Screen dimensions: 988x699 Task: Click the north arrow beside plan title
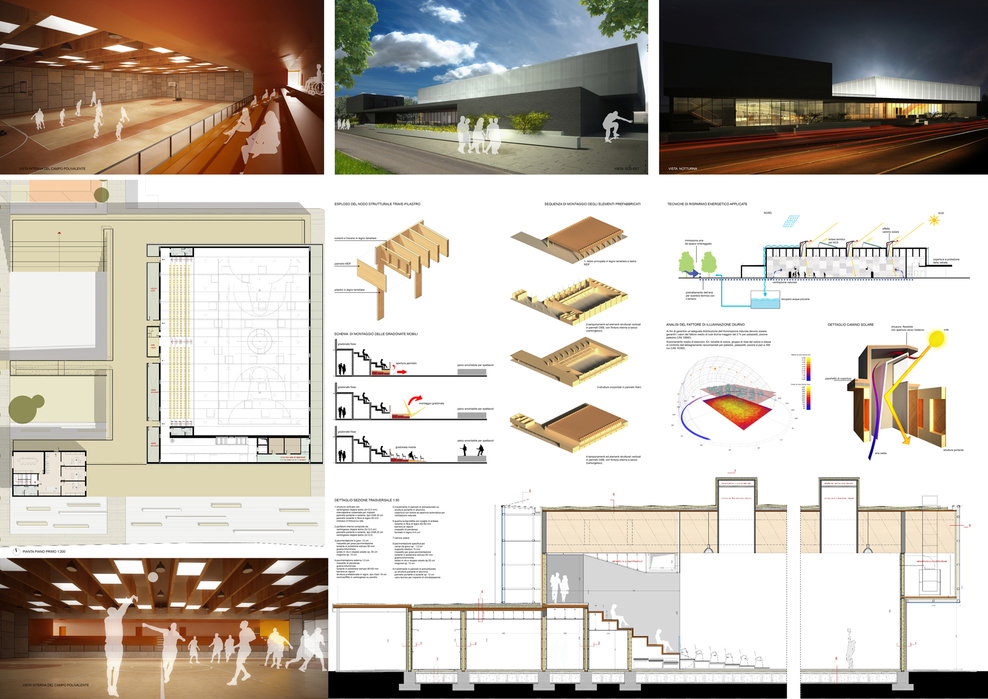pyautogui.click(x=16, y=551)
